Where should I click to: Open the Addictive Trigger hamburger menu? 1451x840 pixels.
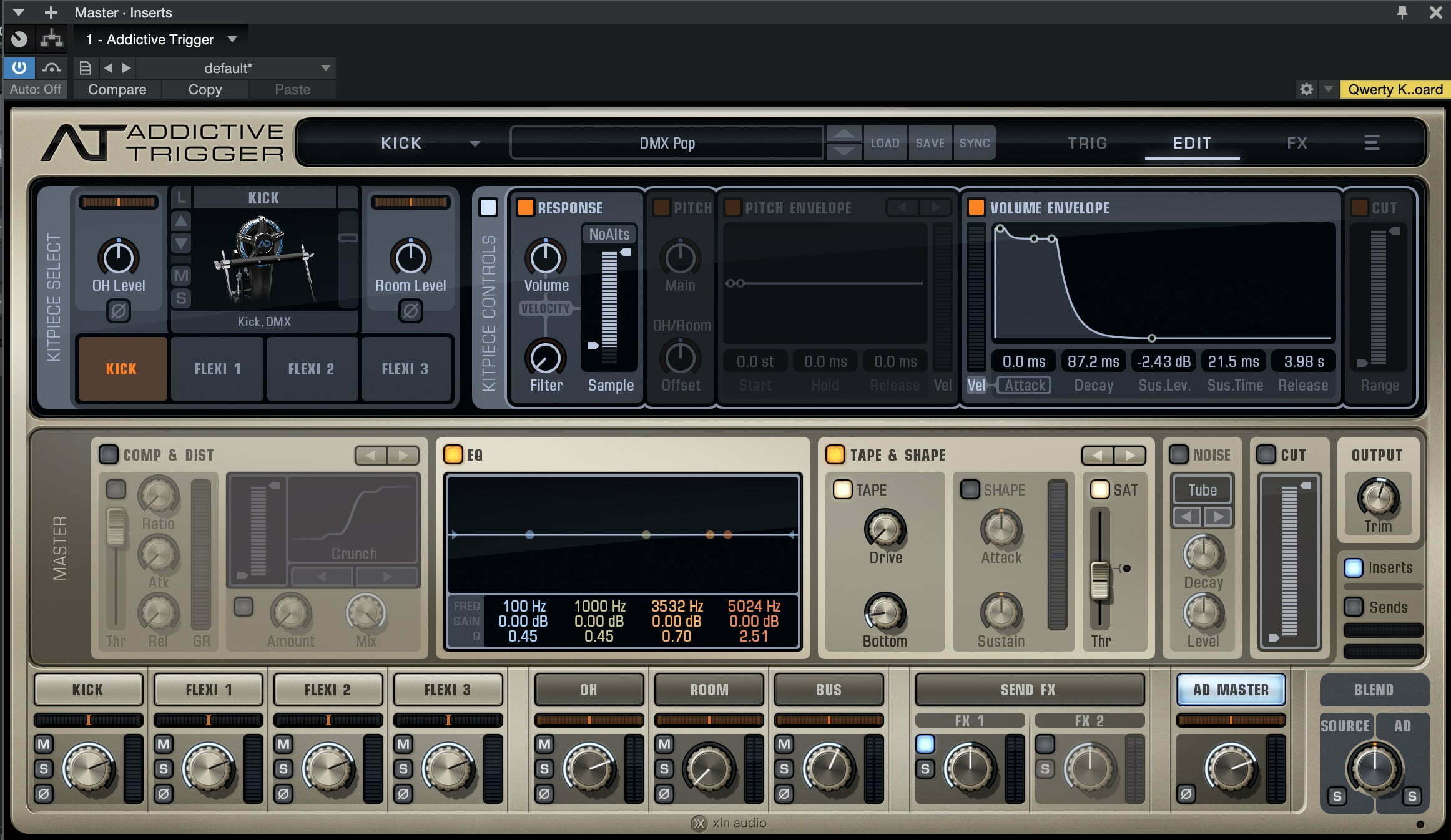tap(1371, 143)
